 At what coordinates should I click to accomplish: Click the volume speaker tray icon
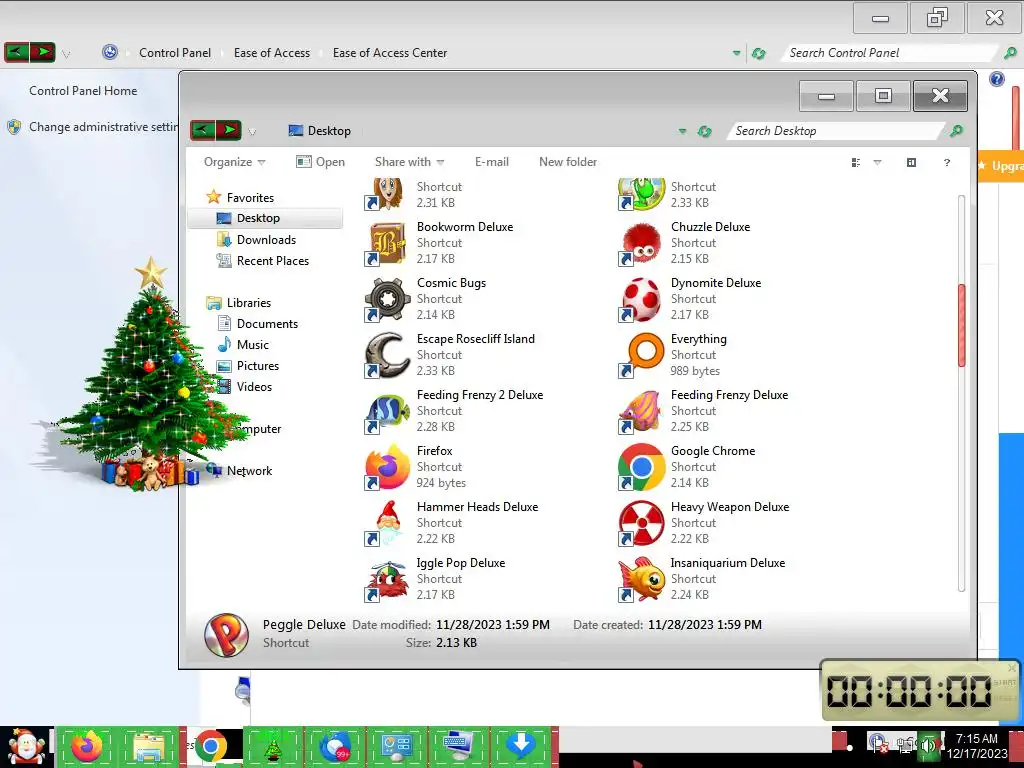tap(928, 744)
